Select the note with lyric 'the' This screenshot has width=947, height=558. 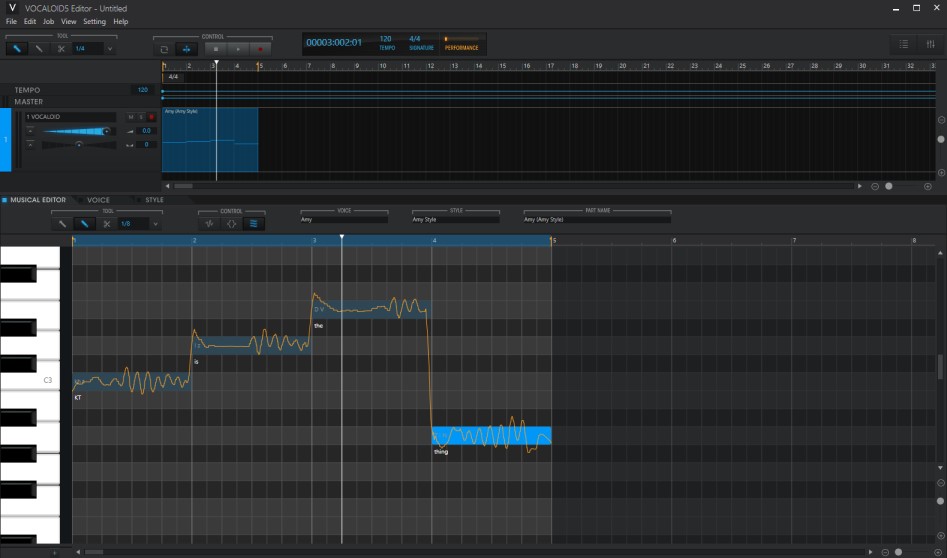click(x=371, y=309)
